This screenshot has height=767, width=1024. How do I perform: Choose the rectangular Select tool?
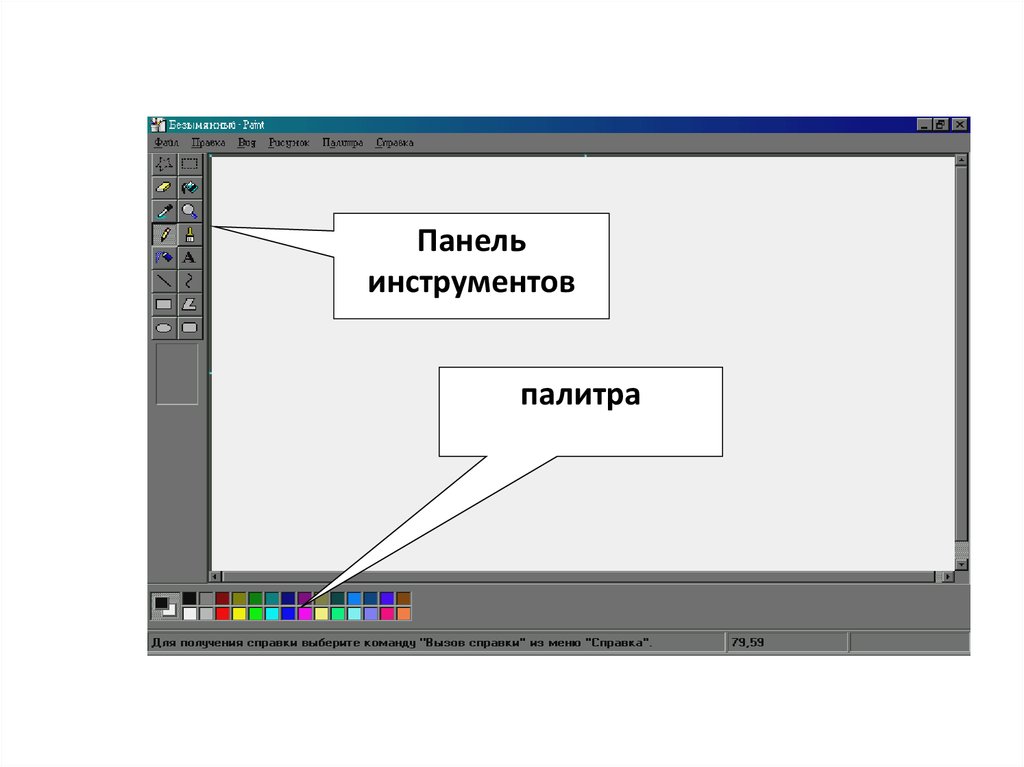click(190, 163)
